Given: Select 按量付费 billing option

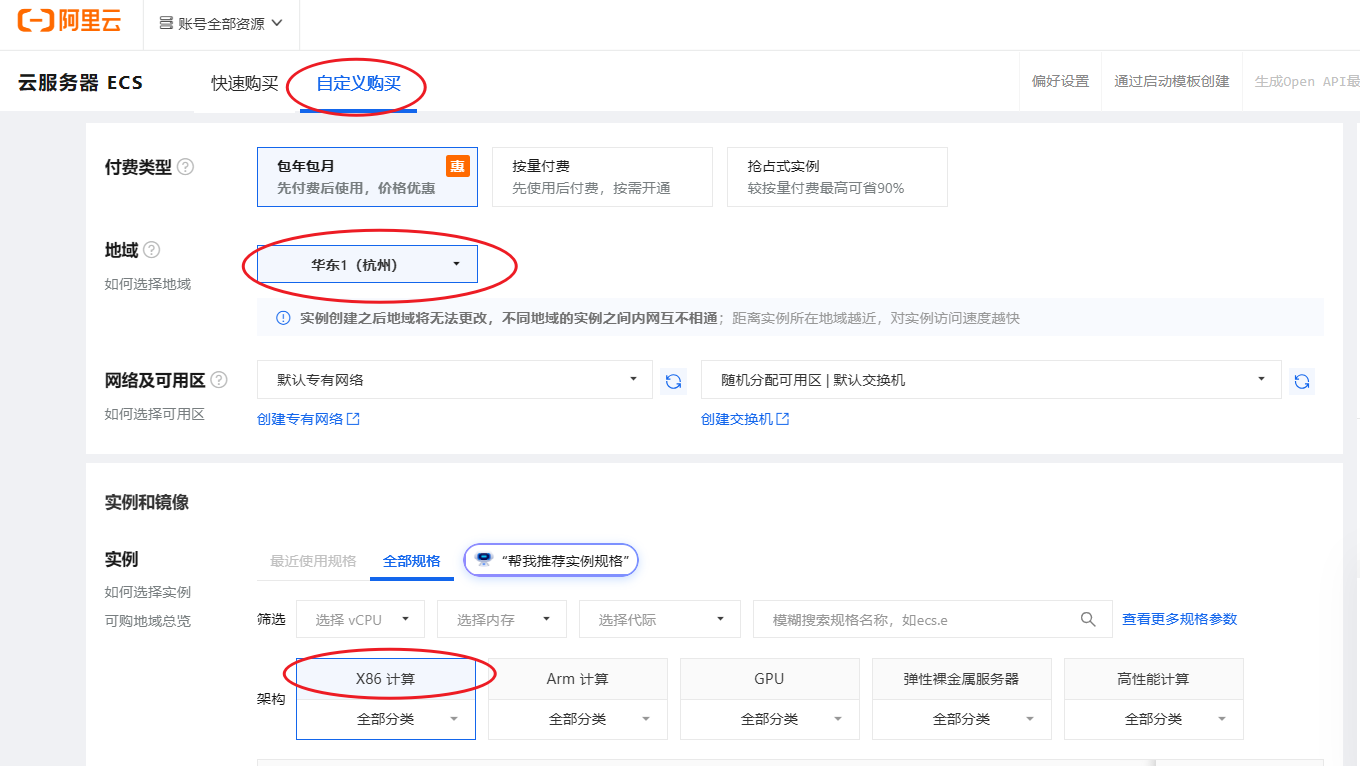Looking at the screenshot, I should (x=602, y=177).
